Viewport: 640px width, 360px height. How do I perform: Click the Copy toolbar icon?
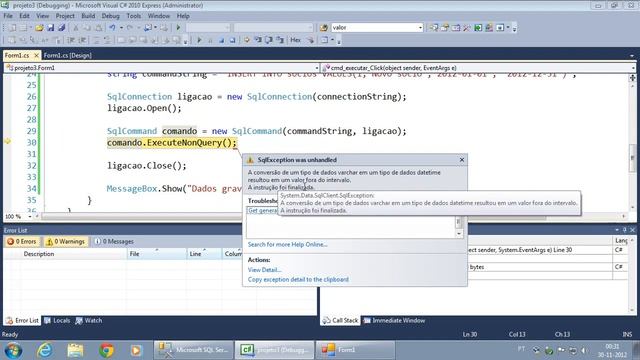click(x=87, y=28)
